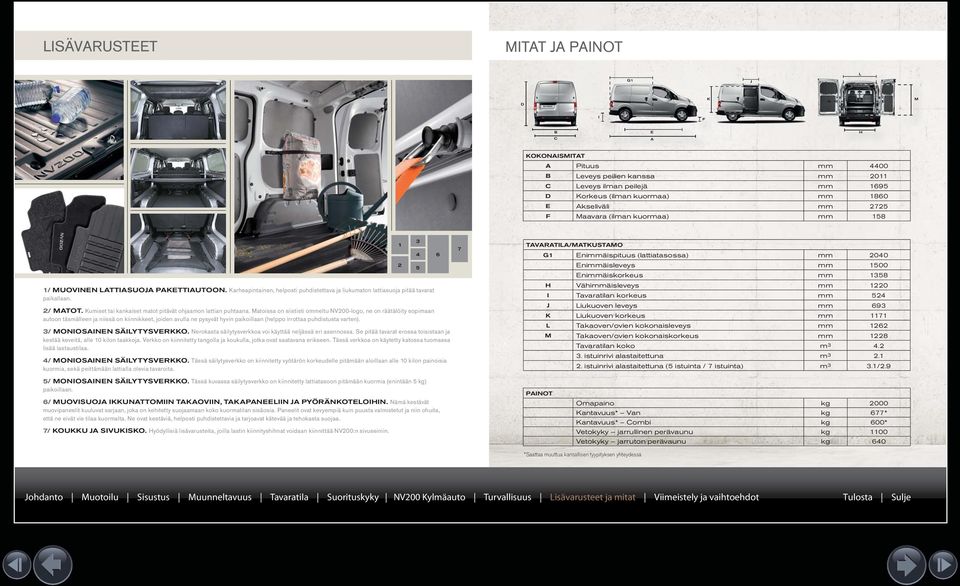This screenshot has width=960, height=586.
Task: Click the Kantavuus* – Van row
Action: [716, 413]
